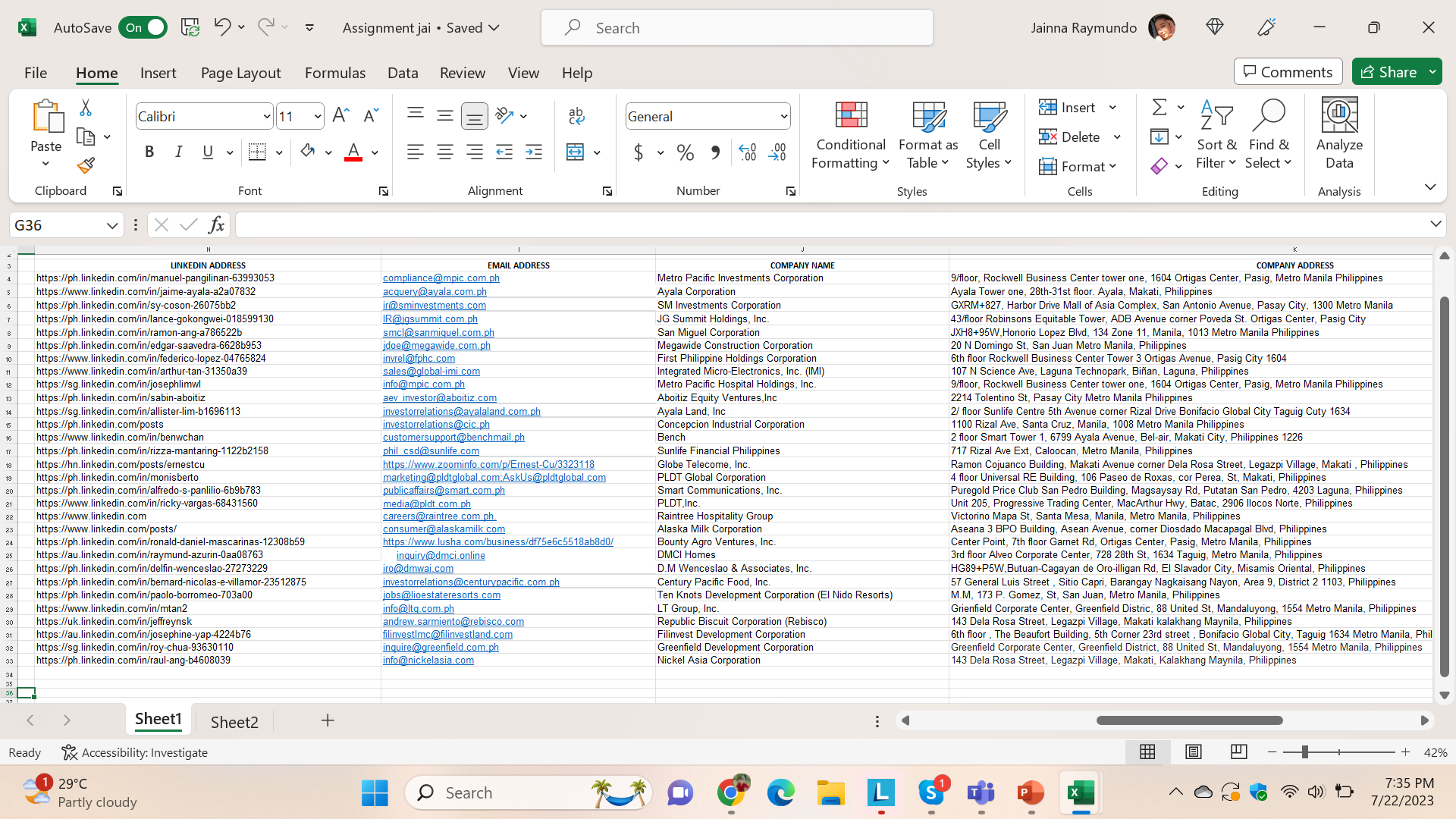
Task: Open the acquery@ayala.com.ph link
Action: [435, 292]
